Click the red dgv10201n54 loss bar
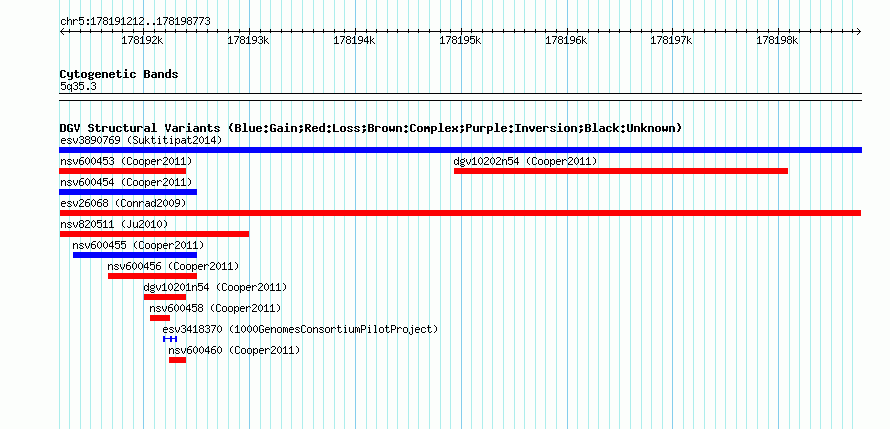This screenshot has height=429, width=890. pyautogui.click(x=165, y=297)
